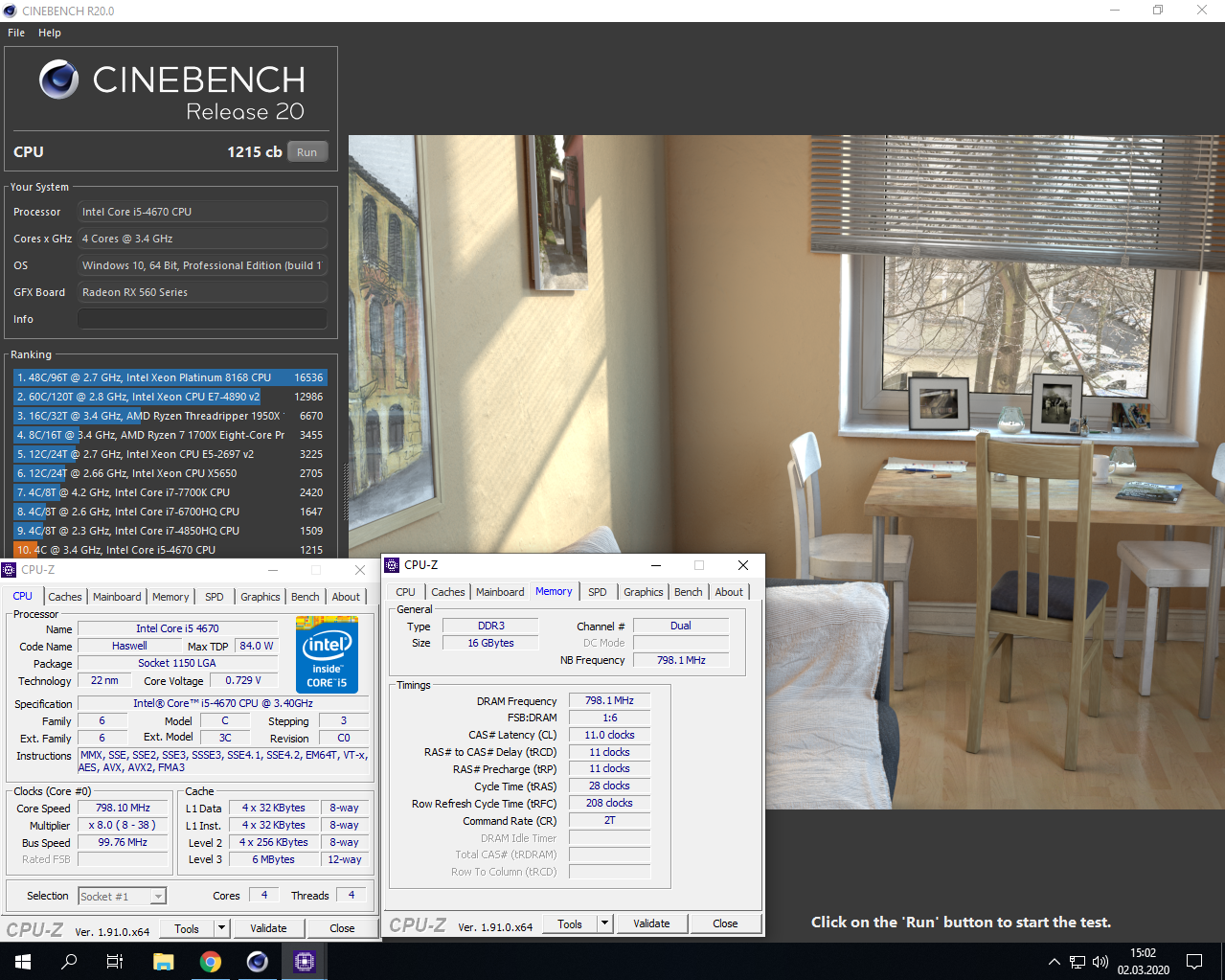The height and width of the screenshot is (980, 1225).
Task: Open network status in system tray
Action: [x=1078, y=962]
